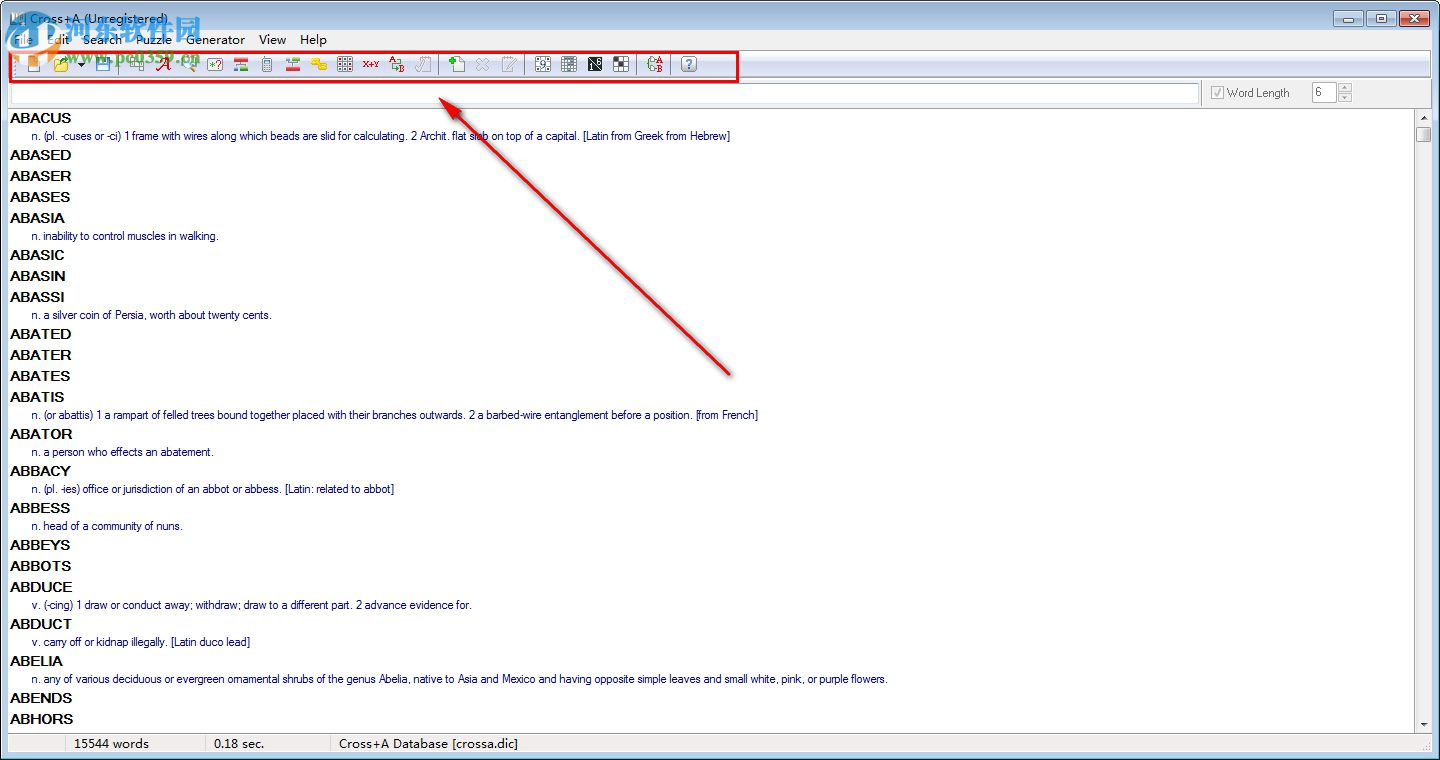Select the word ABASIA
Viewport: 1440px width, 760px height.
(x=37, y=218)
